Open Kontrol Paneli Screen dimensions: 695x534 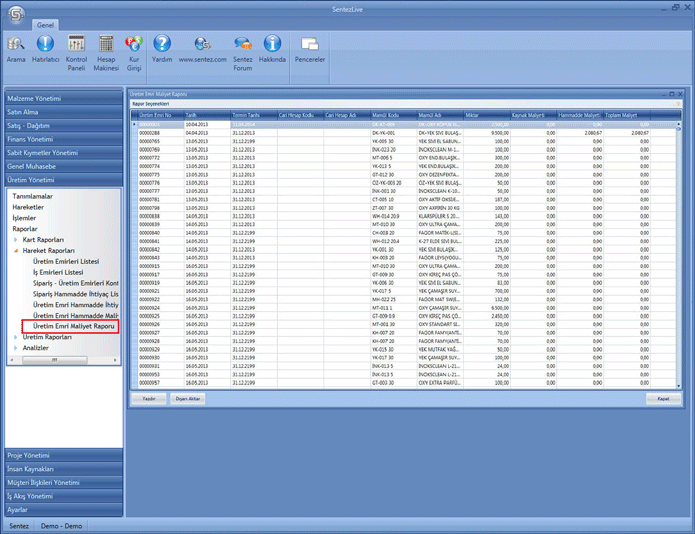[x=76, y=53]
